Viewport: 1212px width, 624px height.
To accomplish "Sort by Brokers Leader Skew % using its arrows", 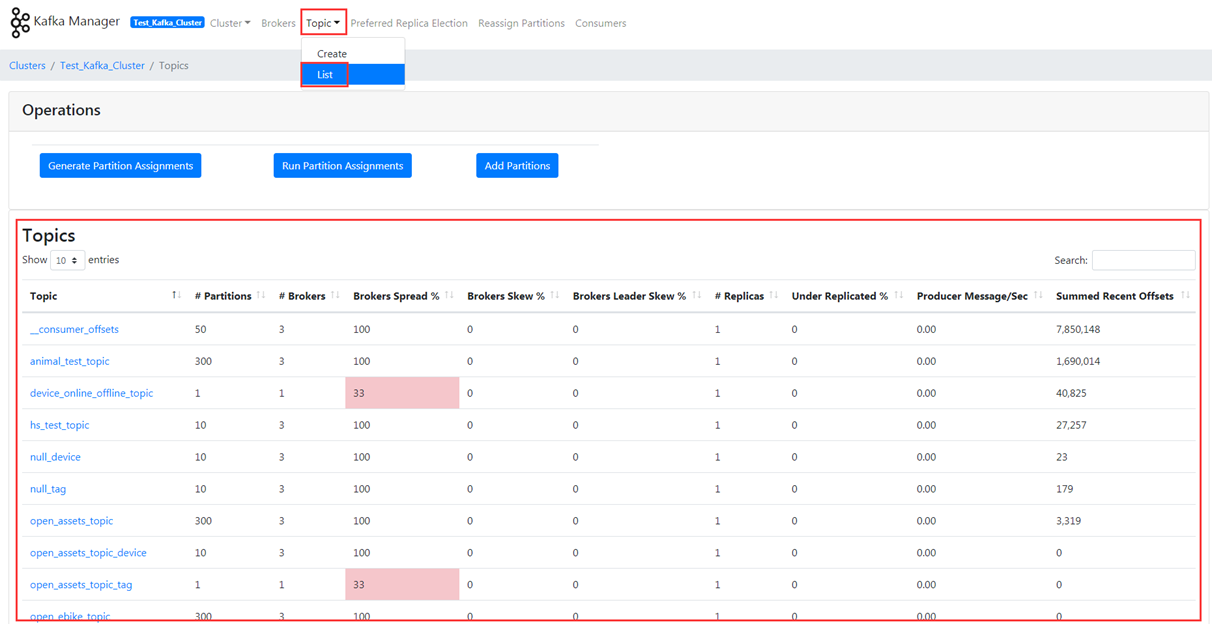I will coord(696,296).
